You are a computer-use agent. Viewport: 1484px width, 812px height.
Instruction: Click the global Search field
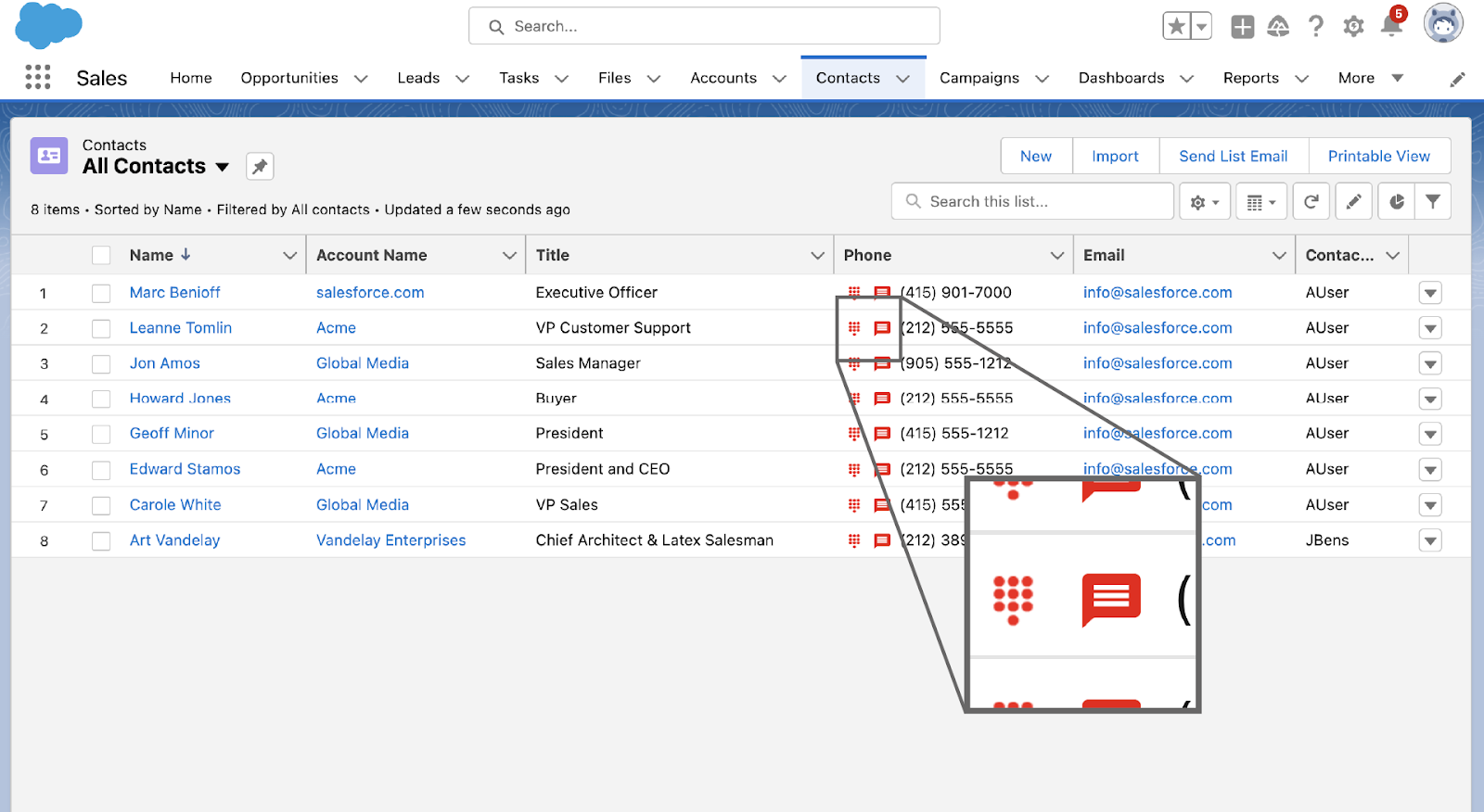tap(704, 26)
